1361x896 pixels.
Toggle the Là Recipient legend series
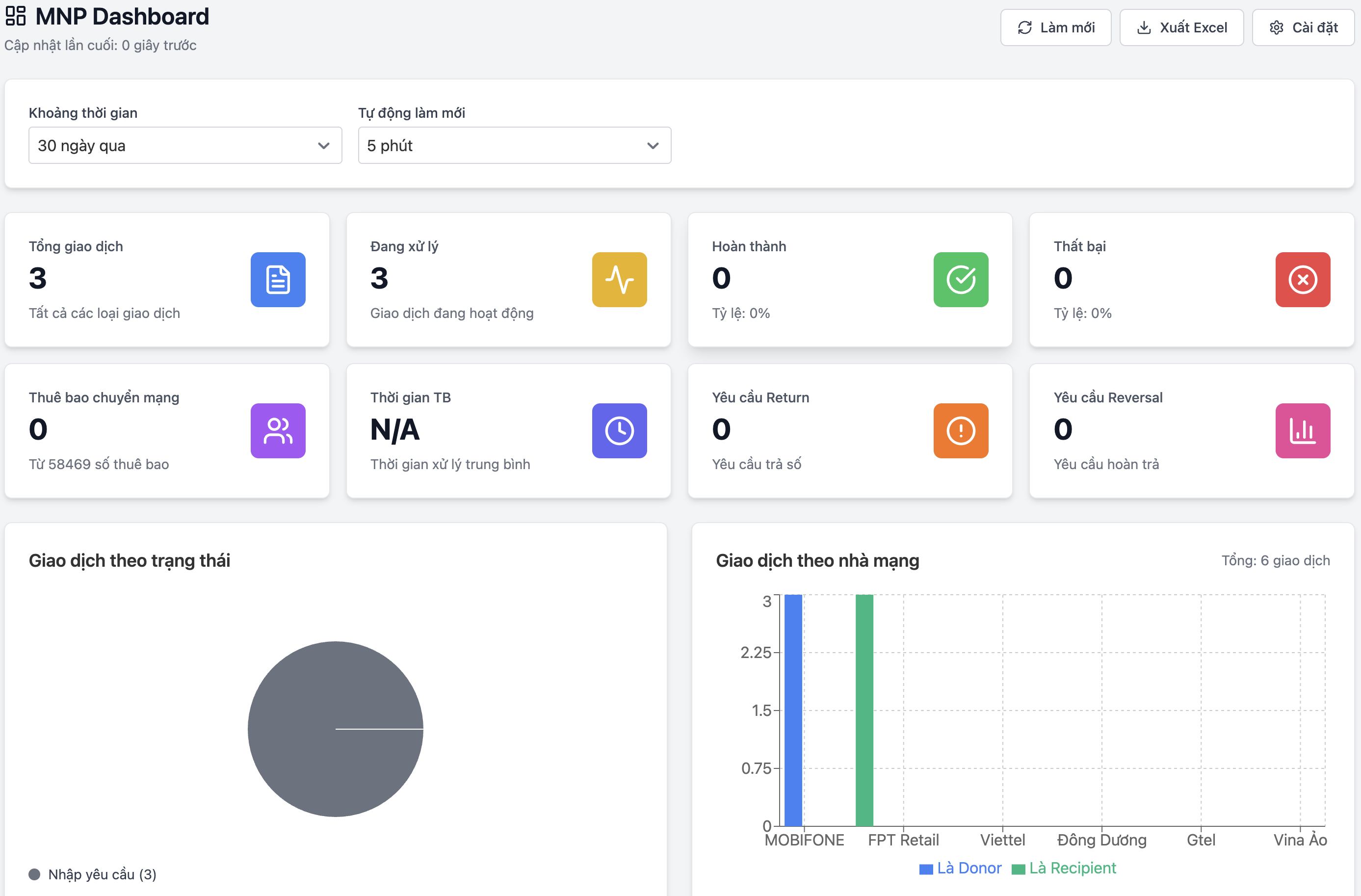pos(1064,868)
